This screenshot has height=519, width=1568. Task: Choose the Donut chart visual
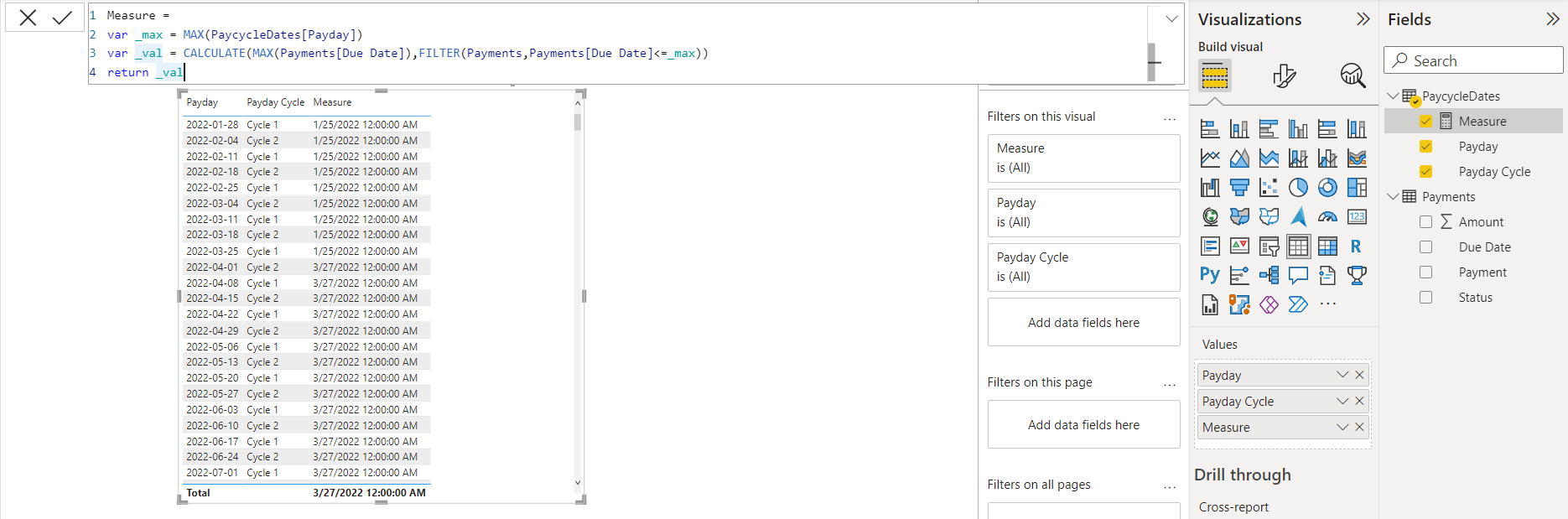(x=1327, y=187)
